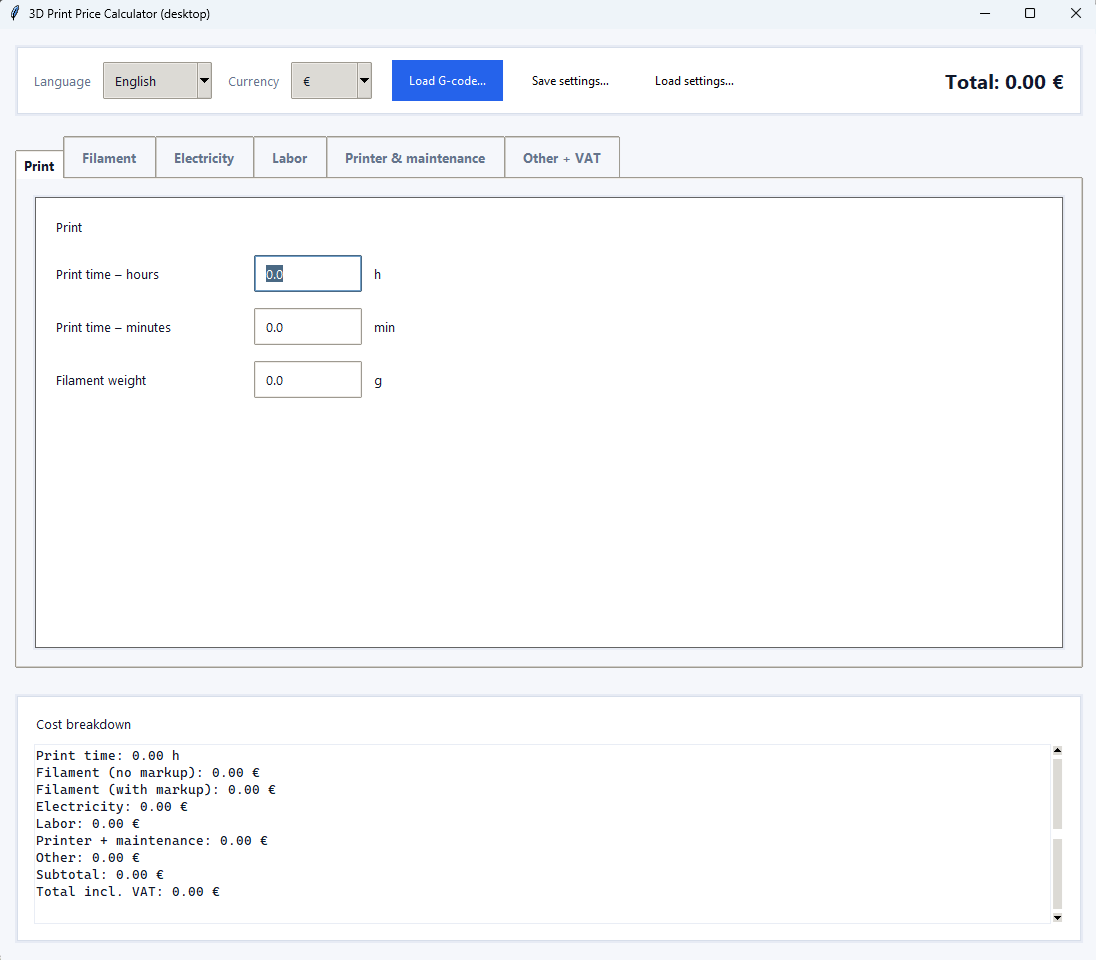Click the scroll-down arrow in Cost breakdown
This screenshot has height=960, width=1096.
(1057, 917)
